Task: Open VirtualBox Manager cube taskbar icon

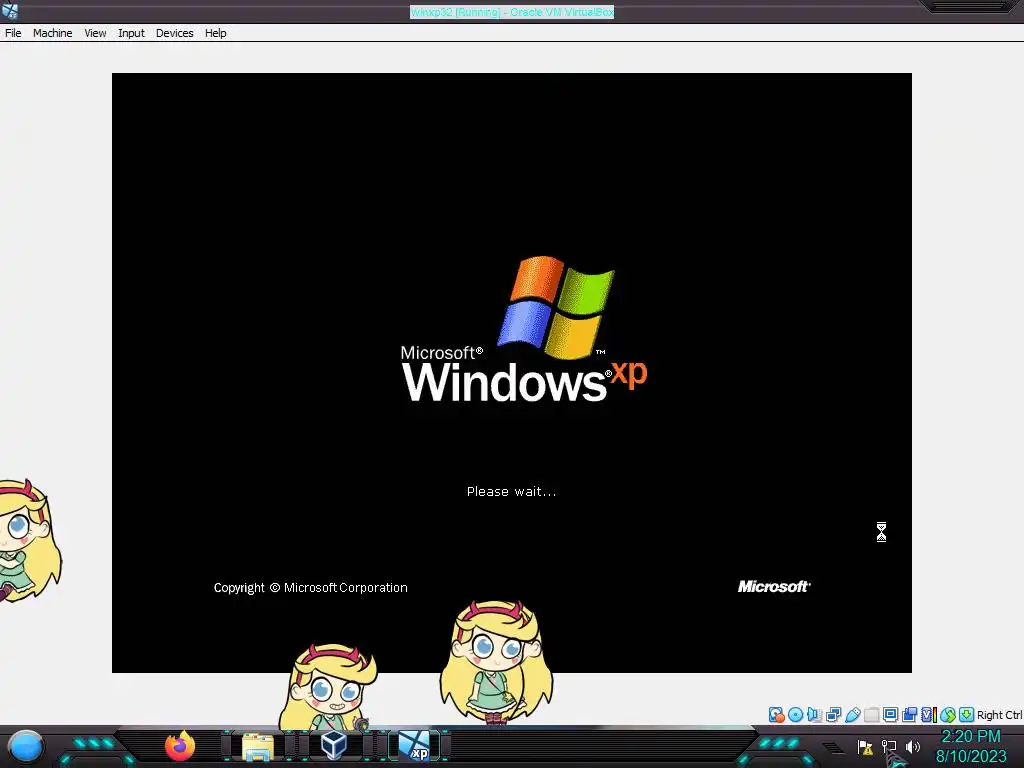Action: (x=334, y=745)
